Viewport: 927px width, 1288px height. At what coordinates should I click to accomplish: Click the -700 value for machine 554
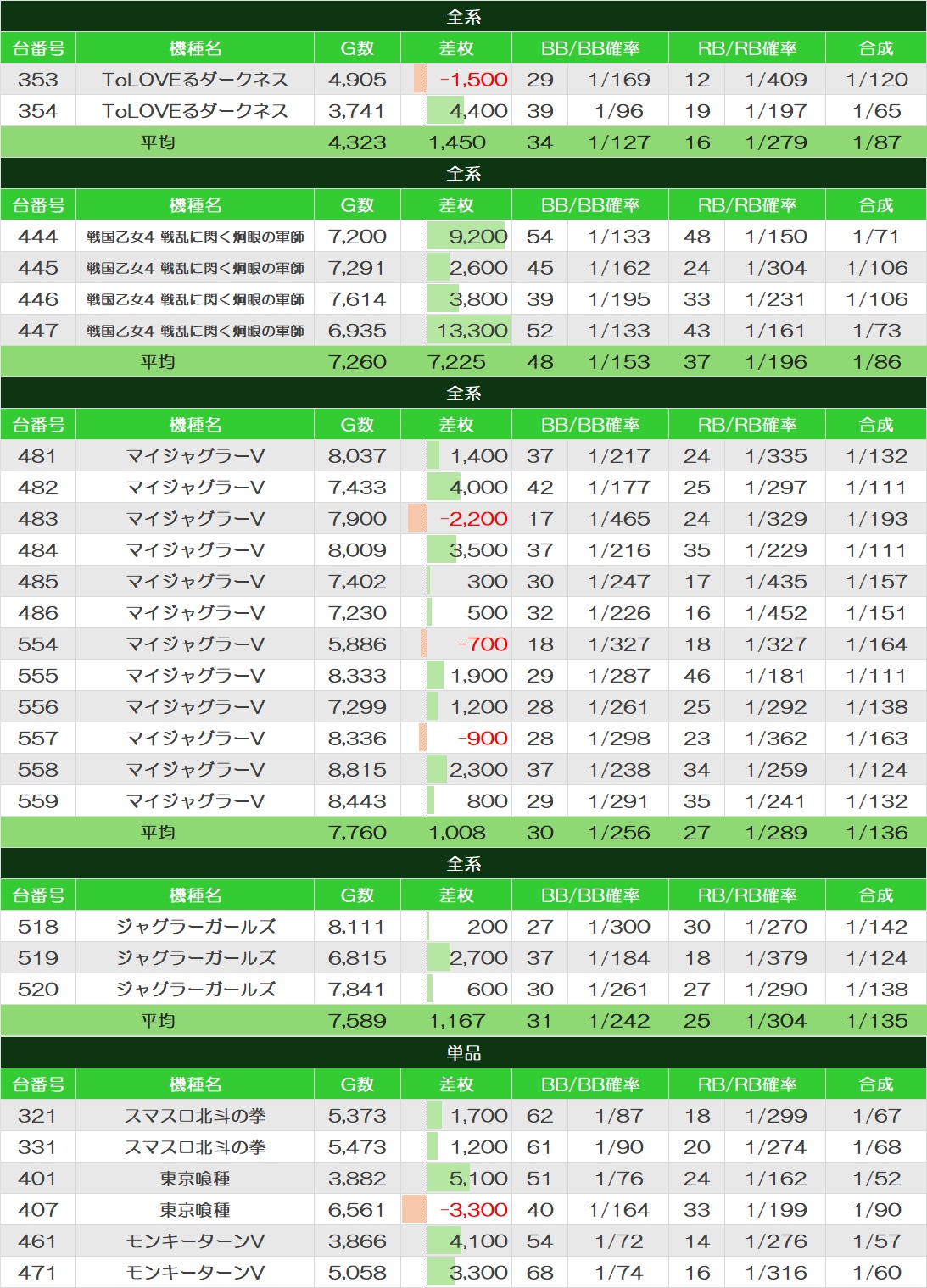(x=483, y=644)
